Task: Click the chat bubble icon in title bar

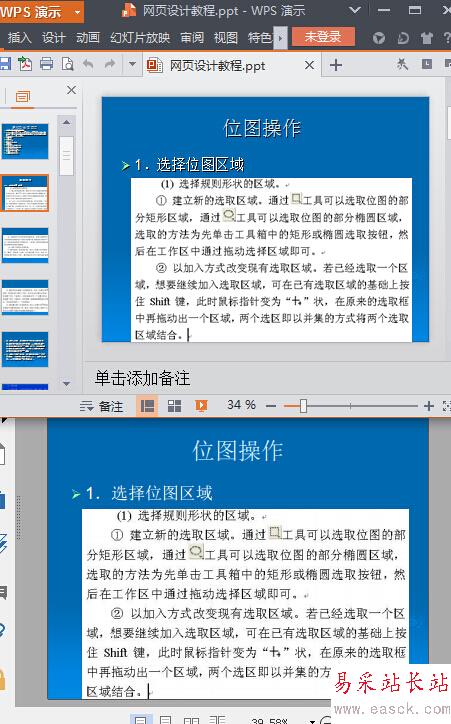Action: click(403, 38)
